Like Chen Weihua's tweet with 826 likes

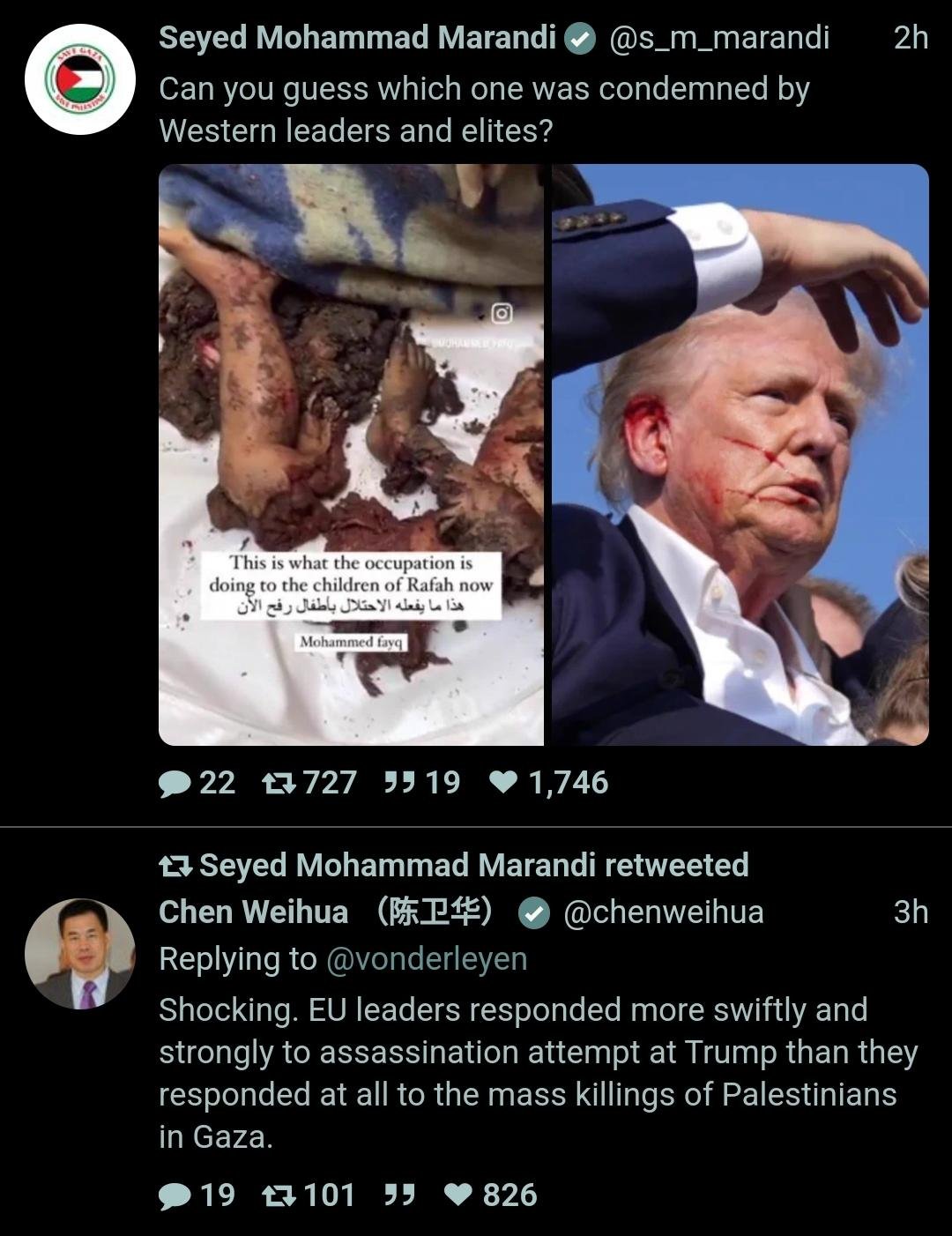tap(458, 1195)
